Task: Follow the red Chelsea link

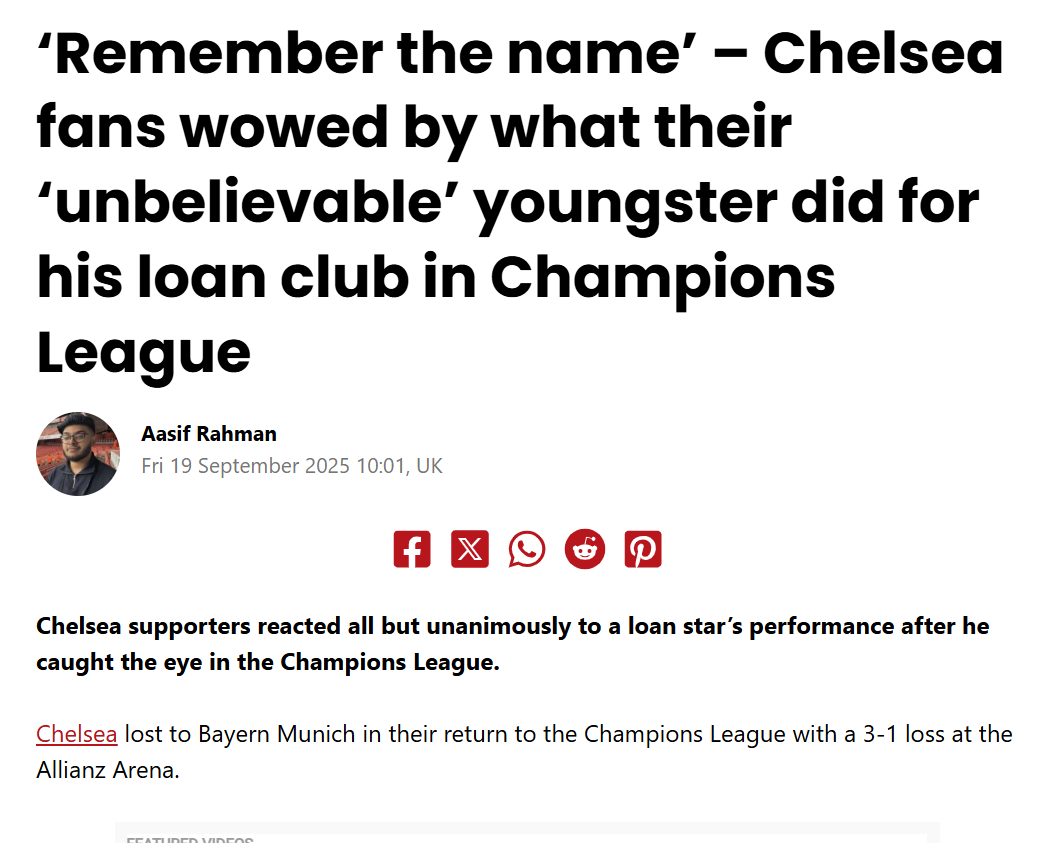Action: coord(77,734)
